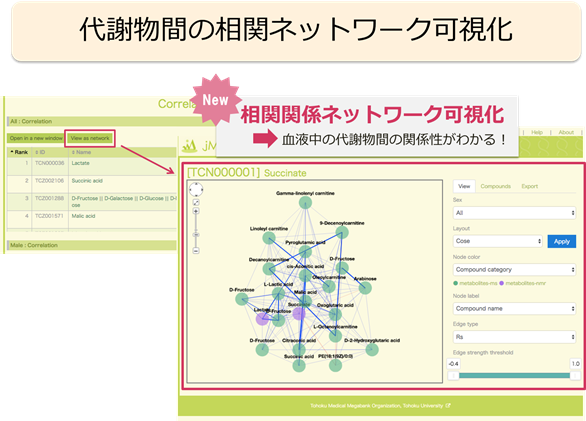586x421 pixels.
Task: Select the D-2-Hydroxyglutaric acid node
Action: (372, 350)
